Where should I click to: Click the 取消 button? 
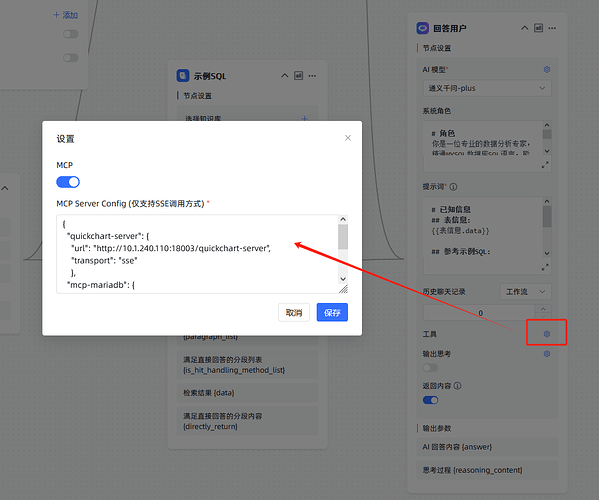coord(294,312)
